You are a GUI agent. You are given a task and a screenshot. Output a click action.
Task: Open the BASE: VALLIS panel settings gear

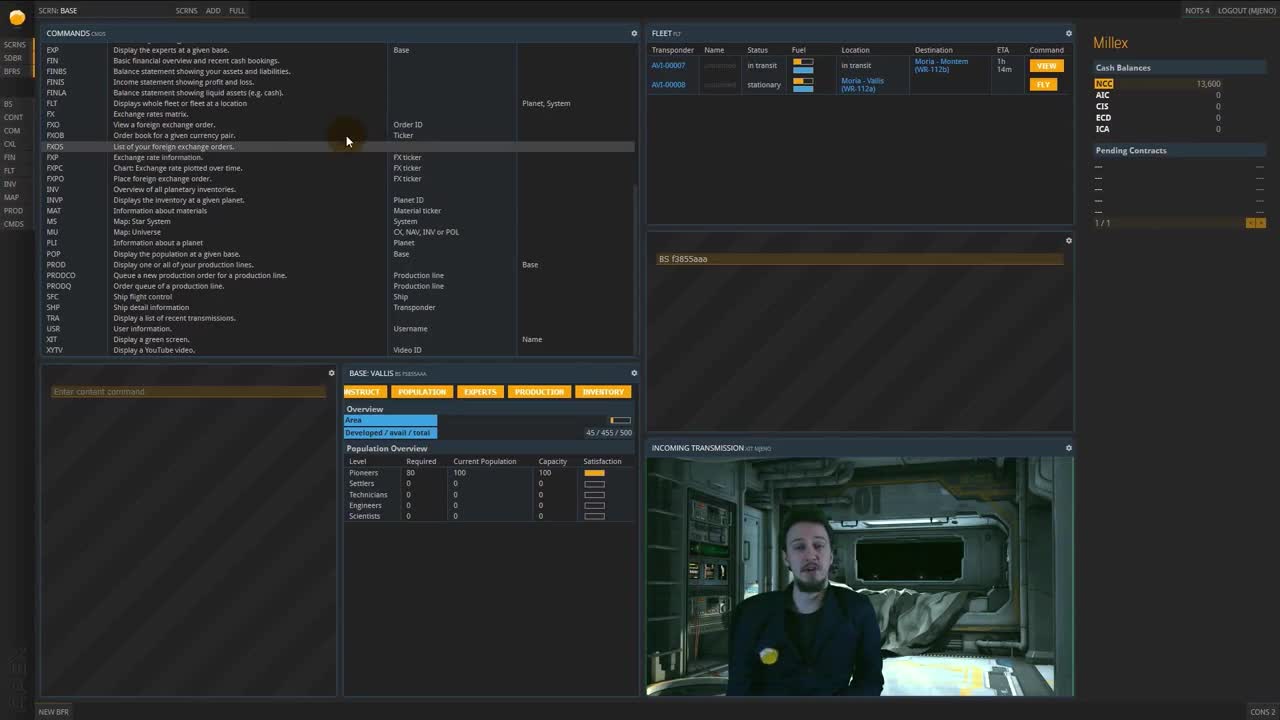coord(634,372)
